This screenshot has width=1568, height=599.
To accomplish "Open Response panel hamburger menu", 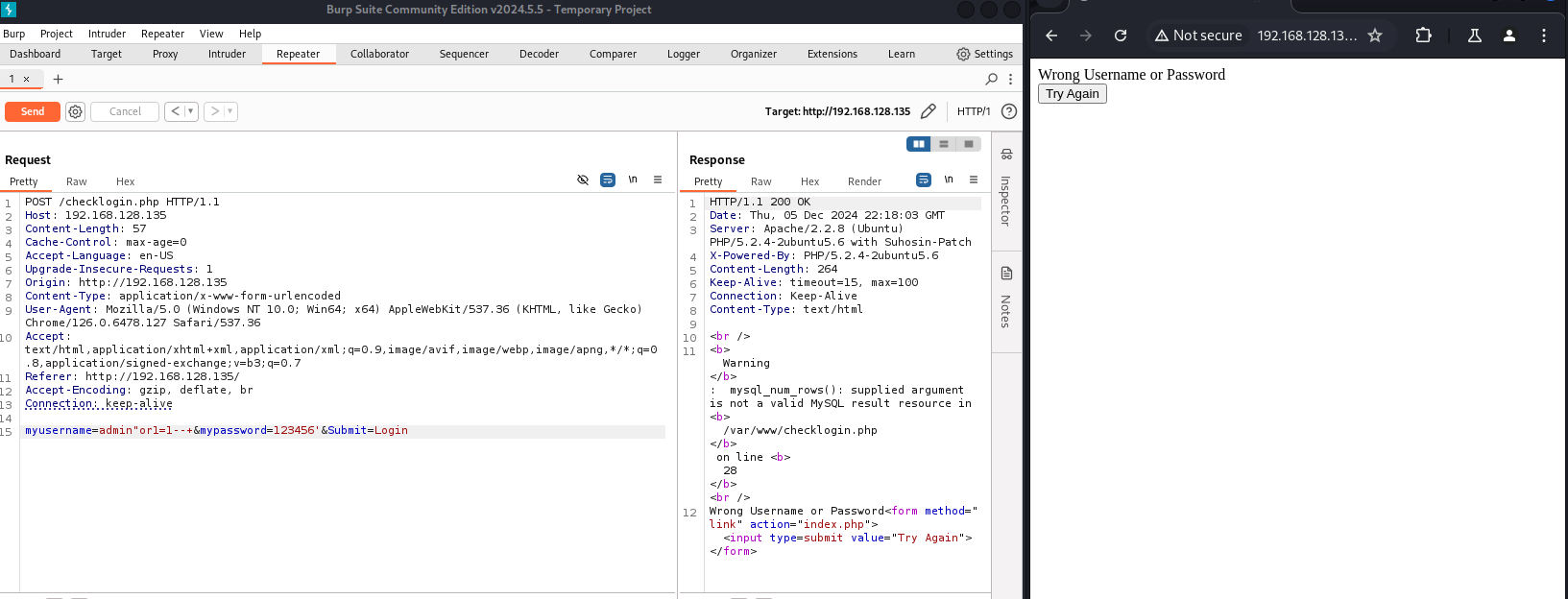I will pyautogui.click(x=974, y=180).
